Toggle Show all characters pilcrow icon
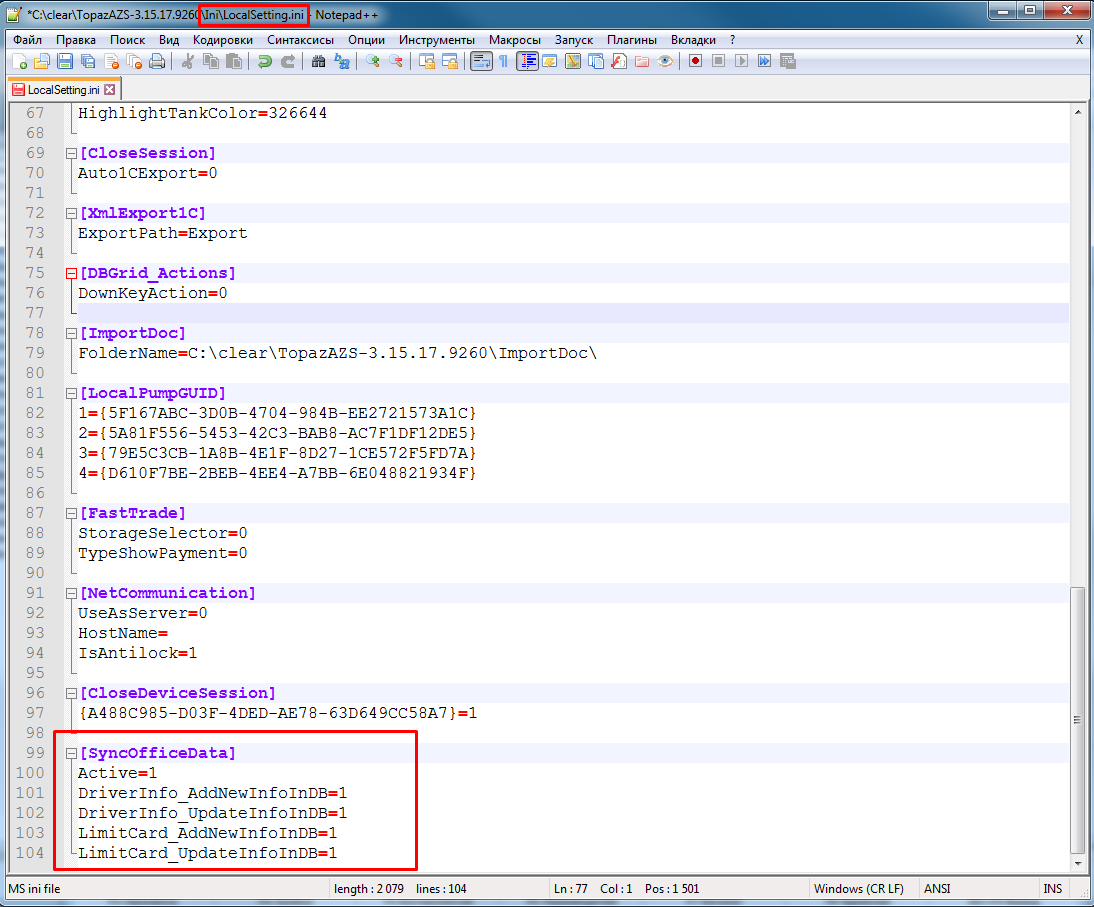The width and height of the screenshot is (1094, 907). click(503, 62)
